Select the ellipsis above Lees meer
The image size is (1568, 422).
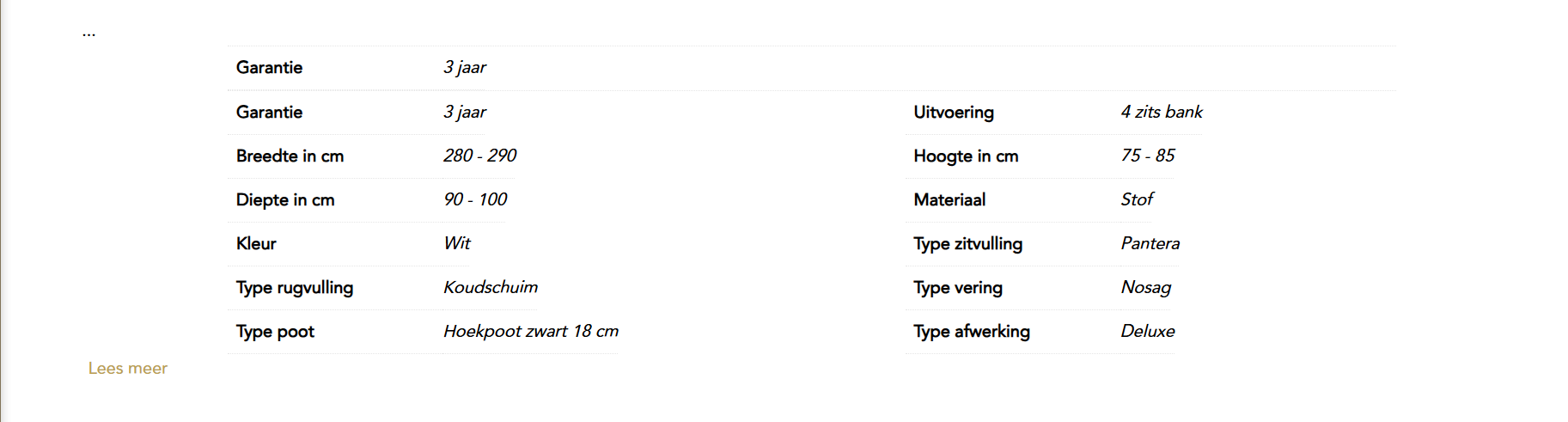click(89, 34)
